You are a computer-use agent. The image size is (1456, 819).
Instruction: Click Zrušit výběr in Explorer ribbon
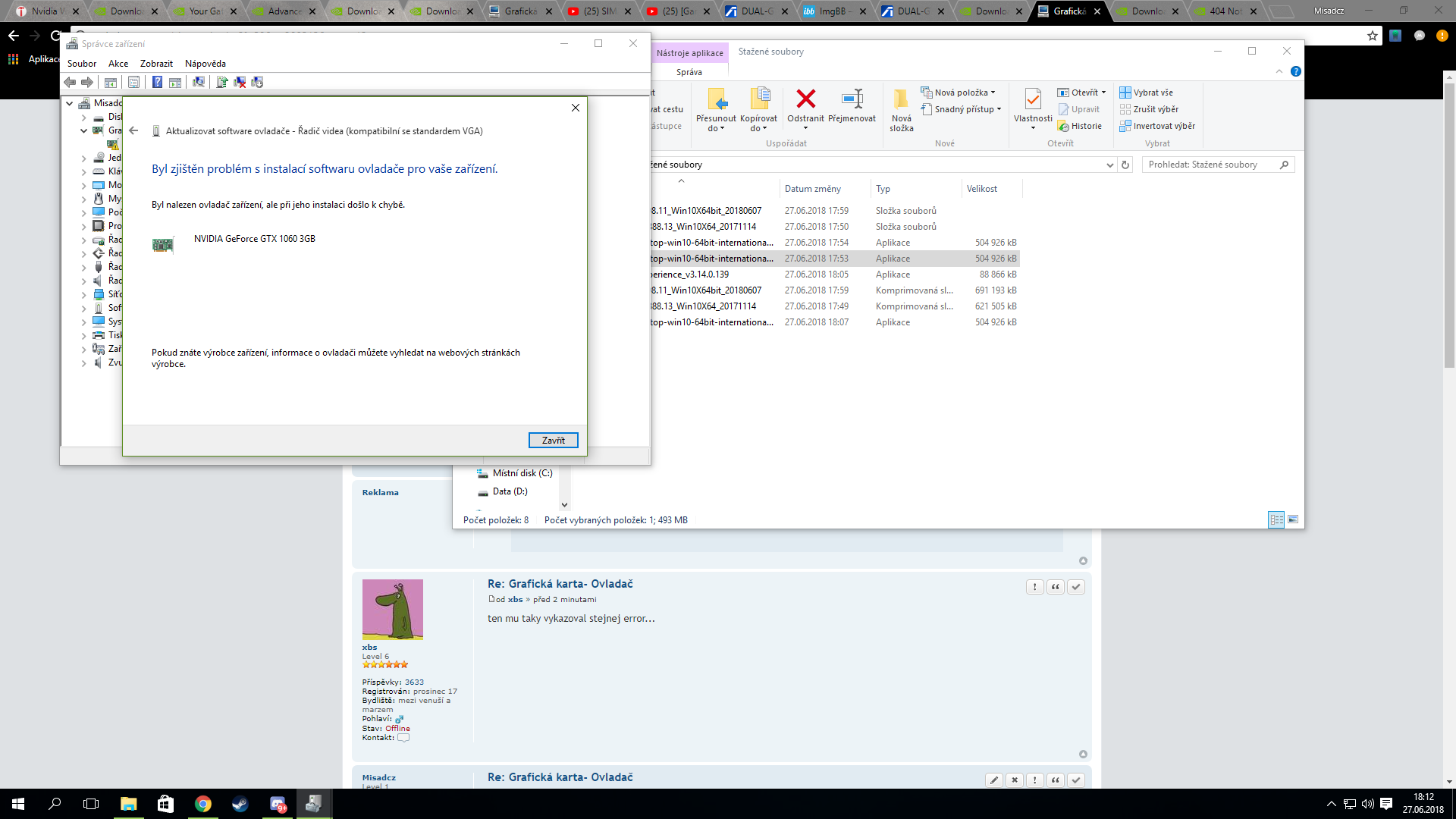[1150, 109]
